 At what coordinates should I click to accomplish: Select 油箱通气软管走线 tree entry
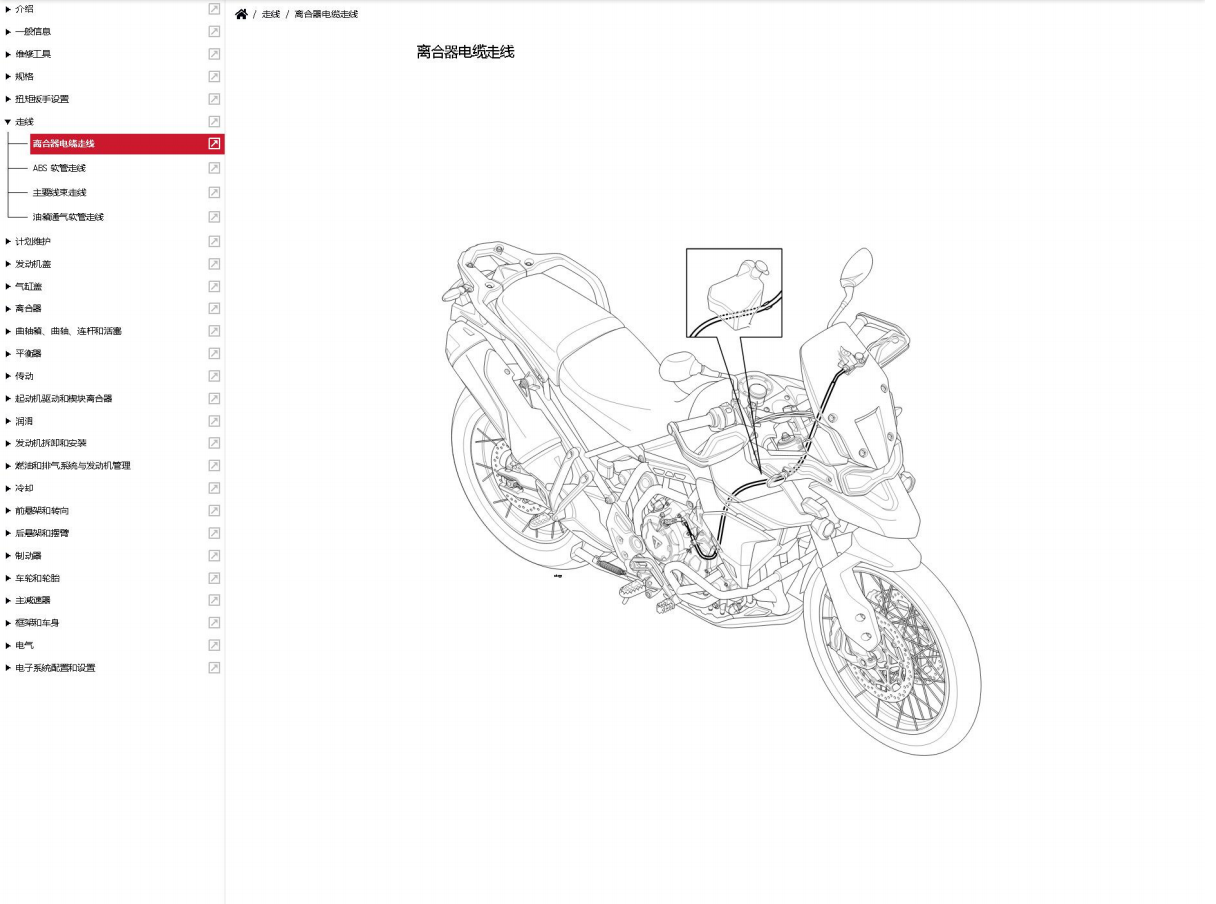[68, 217]
